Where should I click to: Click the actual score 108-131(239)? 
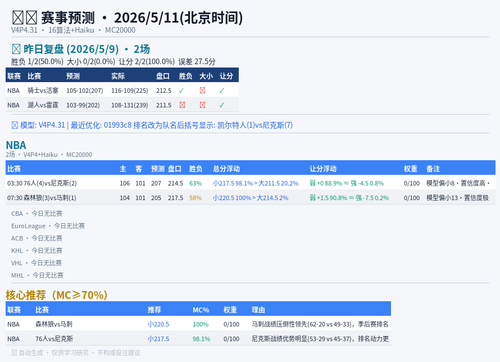[x=130, y=105]
